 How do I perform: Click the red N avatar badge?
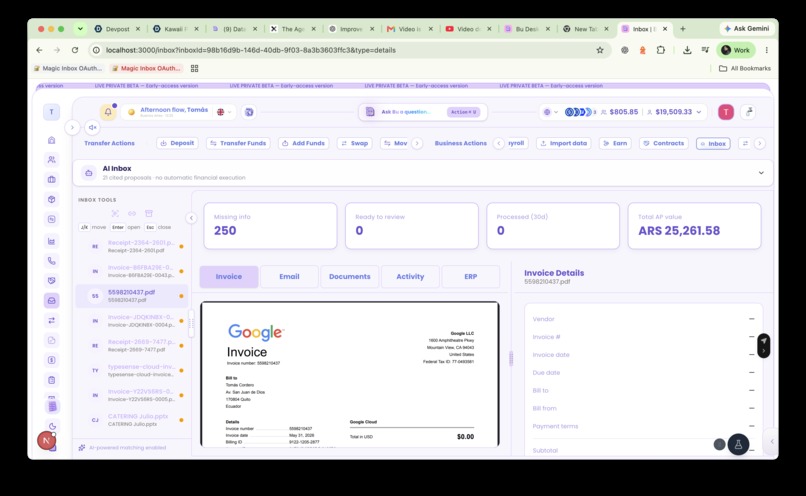[x=46, y=440]
